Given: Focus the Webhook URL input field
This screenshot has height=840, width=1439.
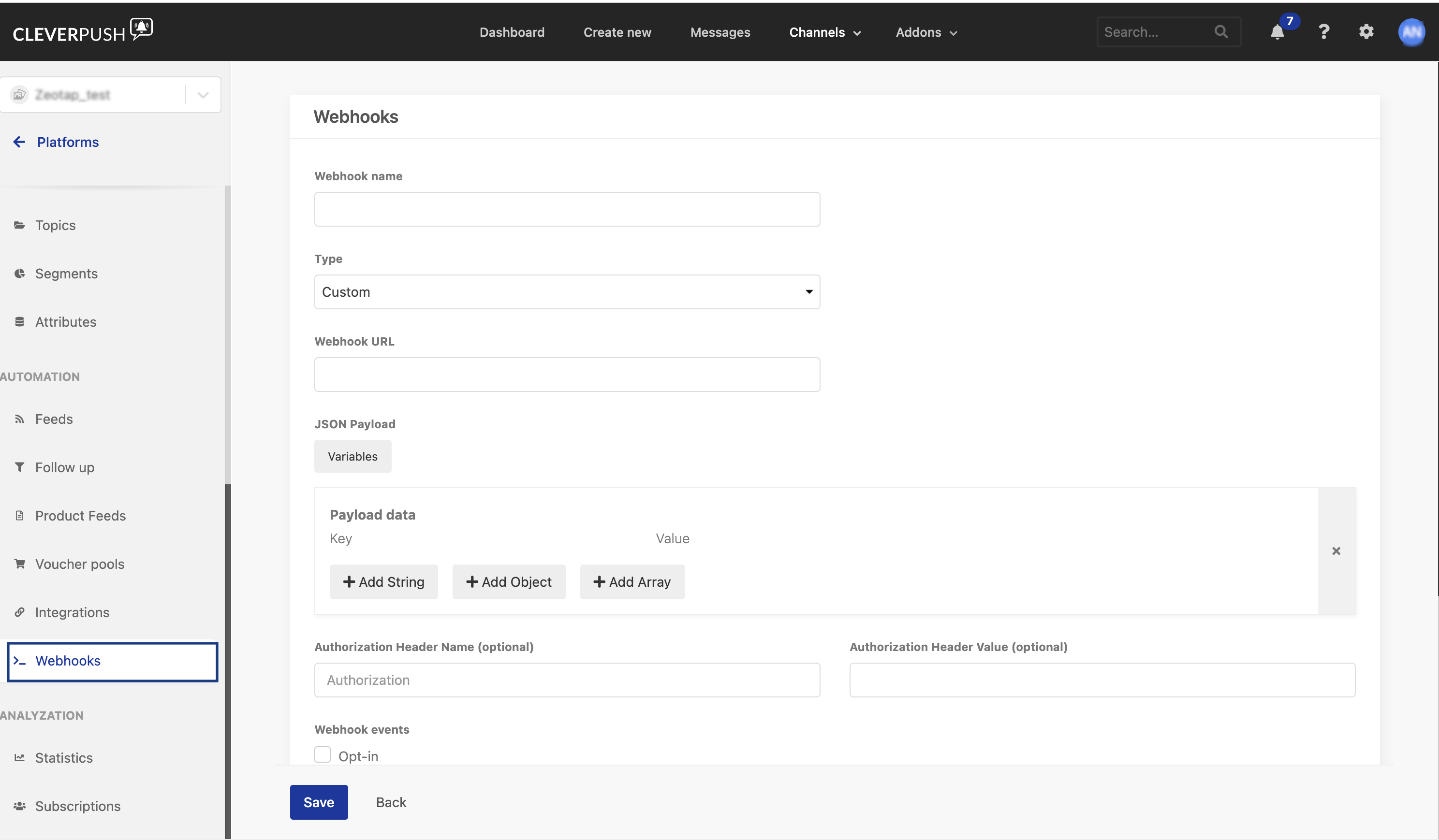Looking at the screenshot, I should 567,375.
